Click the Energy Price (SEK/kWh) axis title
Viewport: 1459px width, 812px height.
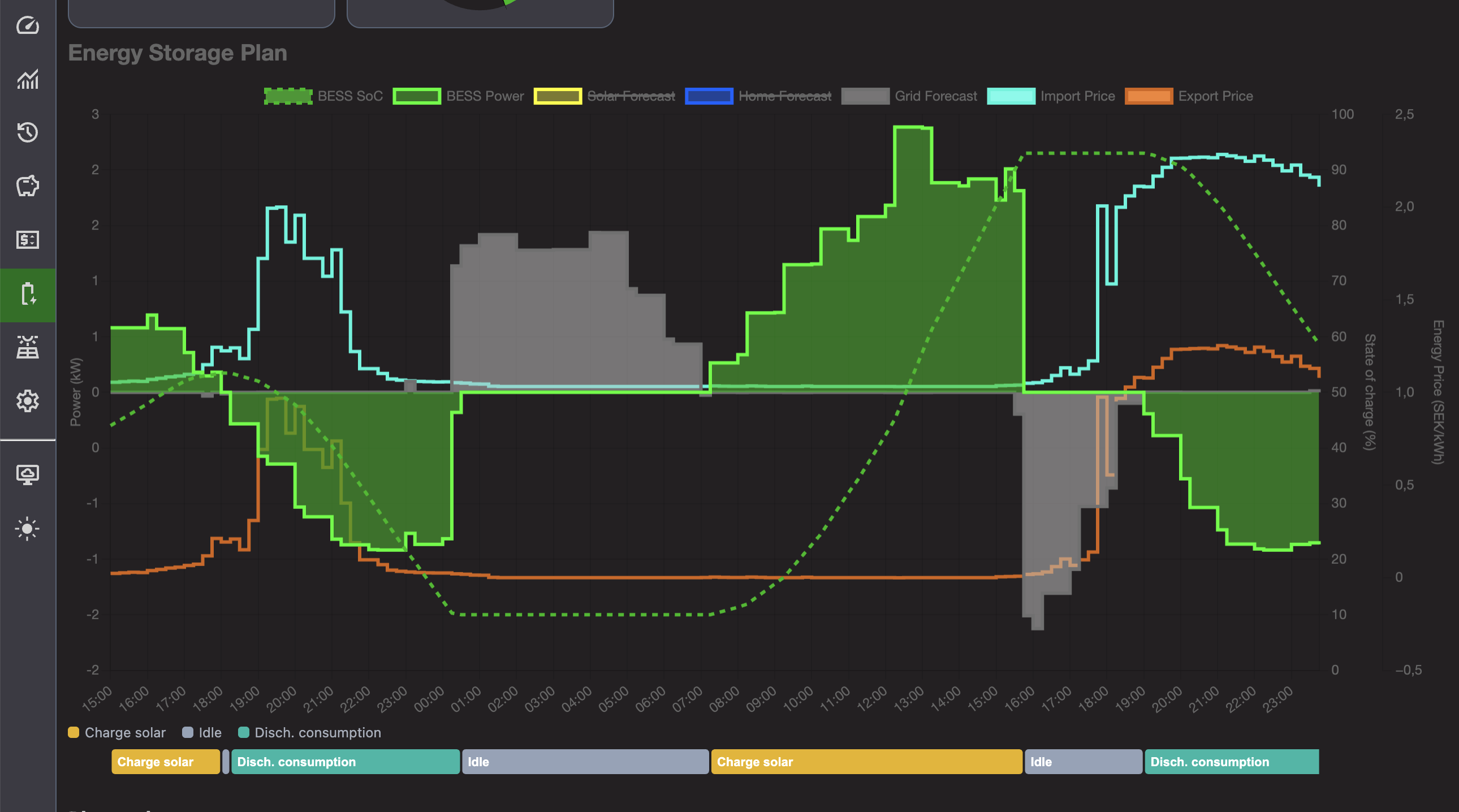click(x=1438, y=392)
